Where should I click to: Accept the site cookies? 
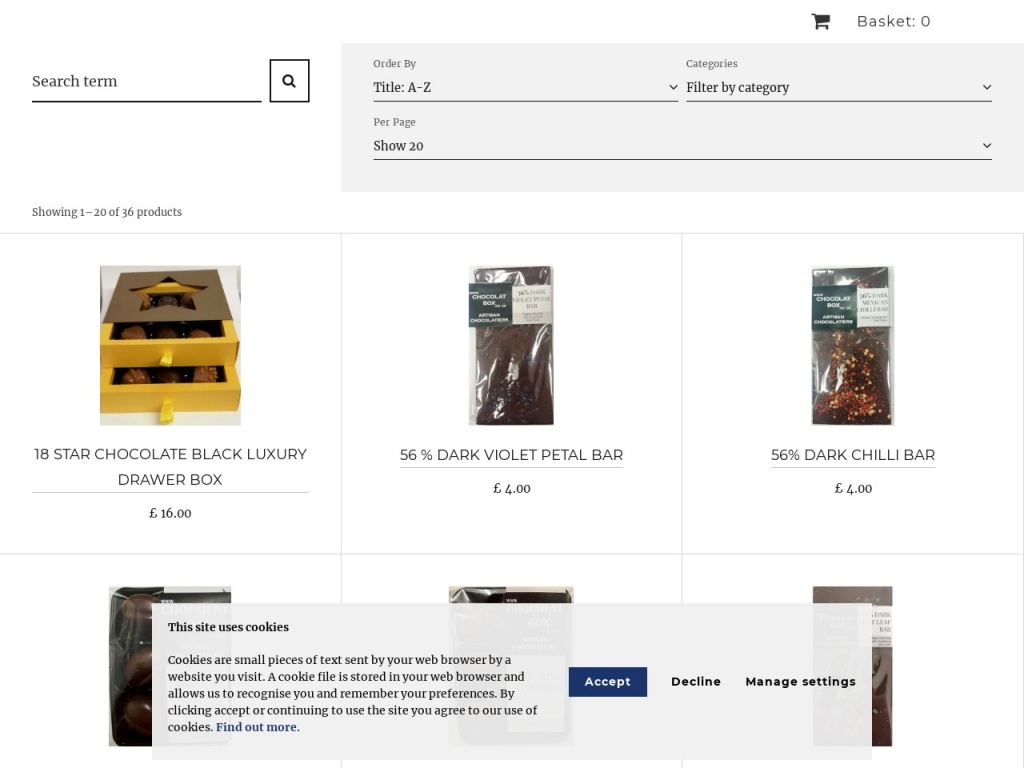(607, 682)
